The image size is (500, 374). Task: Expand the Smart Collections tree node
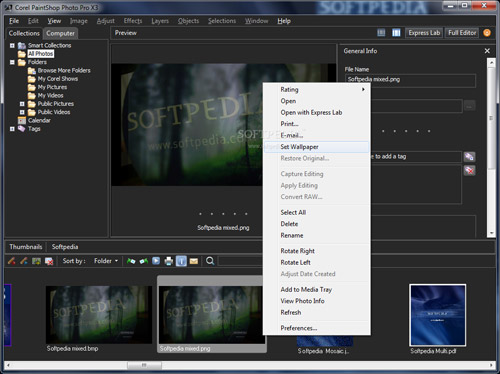(12, 45)
